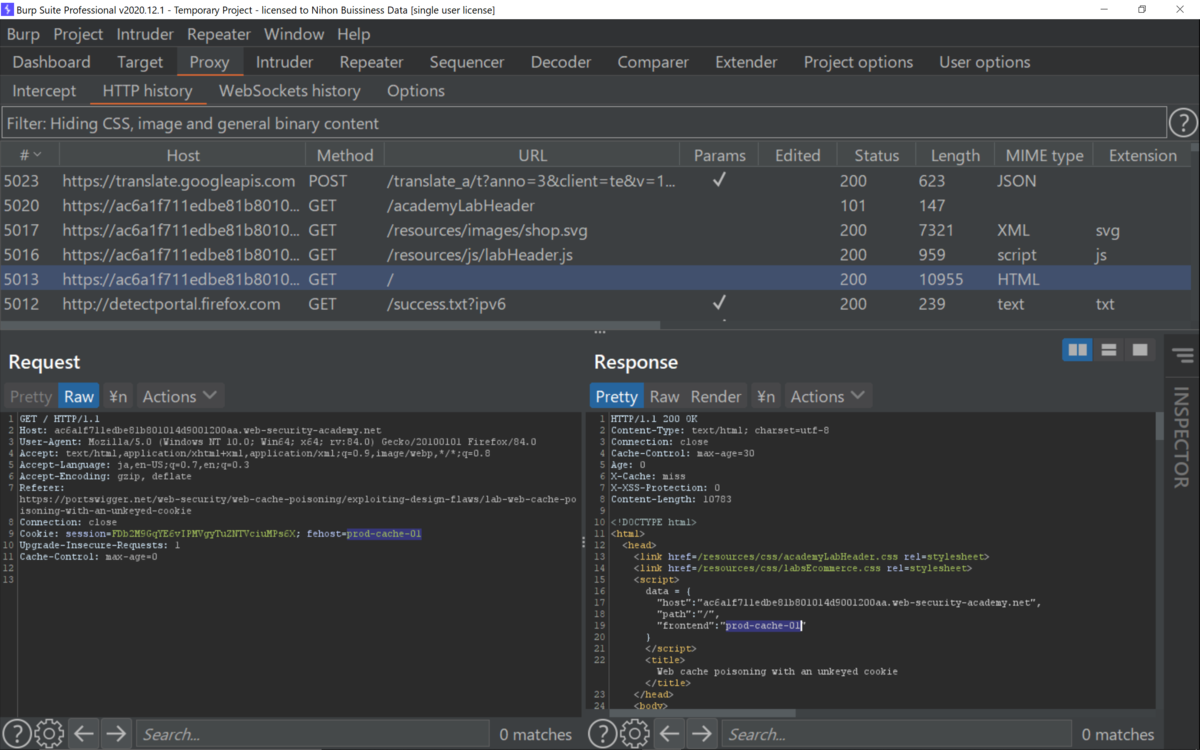The height and width of the screenshot is (750, 1200).
Task: Go to previous match in response search
Action: [x=670, y=734]
